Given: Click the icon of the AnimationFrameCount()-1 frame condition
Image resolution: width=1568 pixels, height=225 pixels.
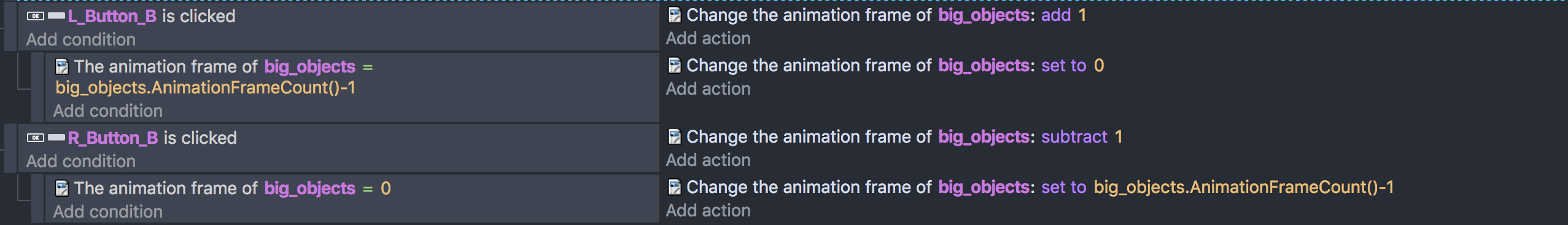Looking at the screenshot, I should coord(62,66).
